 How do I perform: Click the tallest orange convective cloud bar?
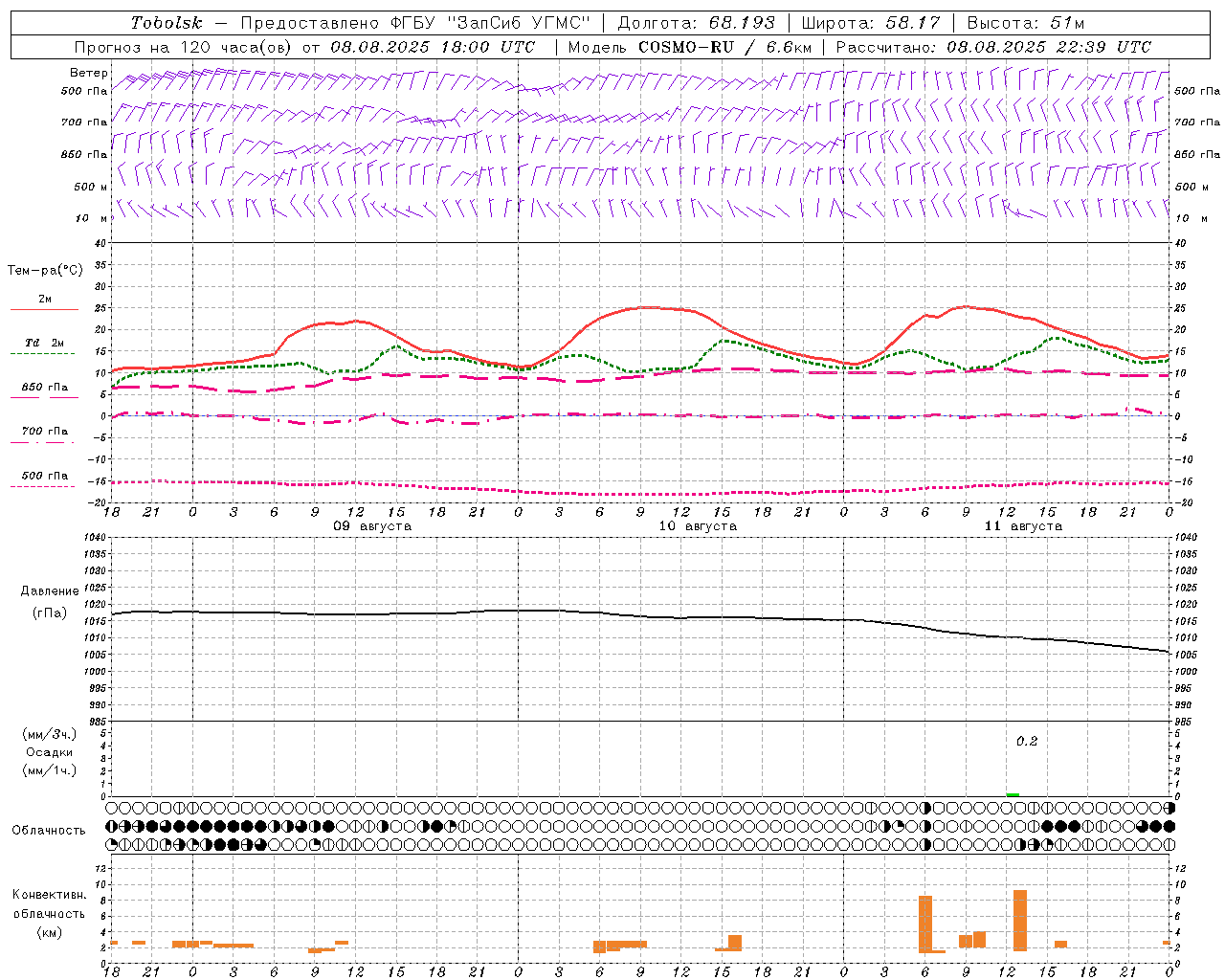coord(1020,920)
